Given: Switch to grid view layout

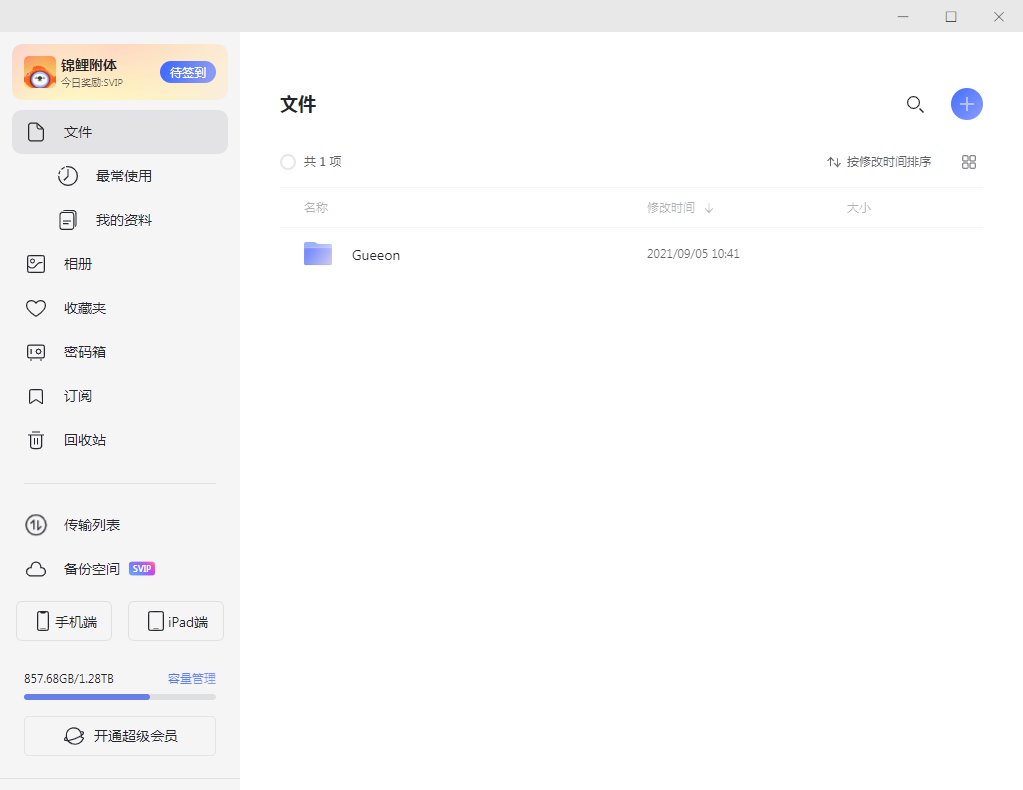Looking at the screenshot, I should pyautogui.click(x=968, y=162).
